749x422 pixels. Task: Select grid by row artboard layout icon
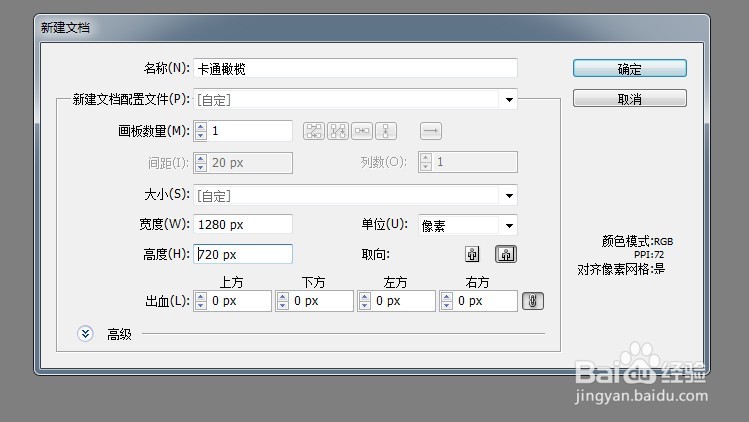coord(314,131)
